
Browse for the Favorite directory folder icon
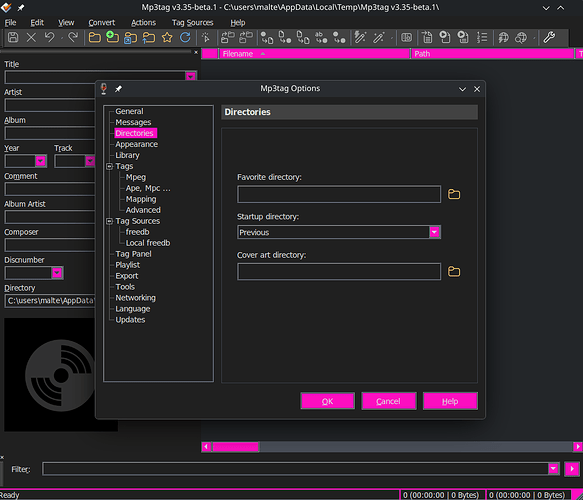(x=454, y=194)
